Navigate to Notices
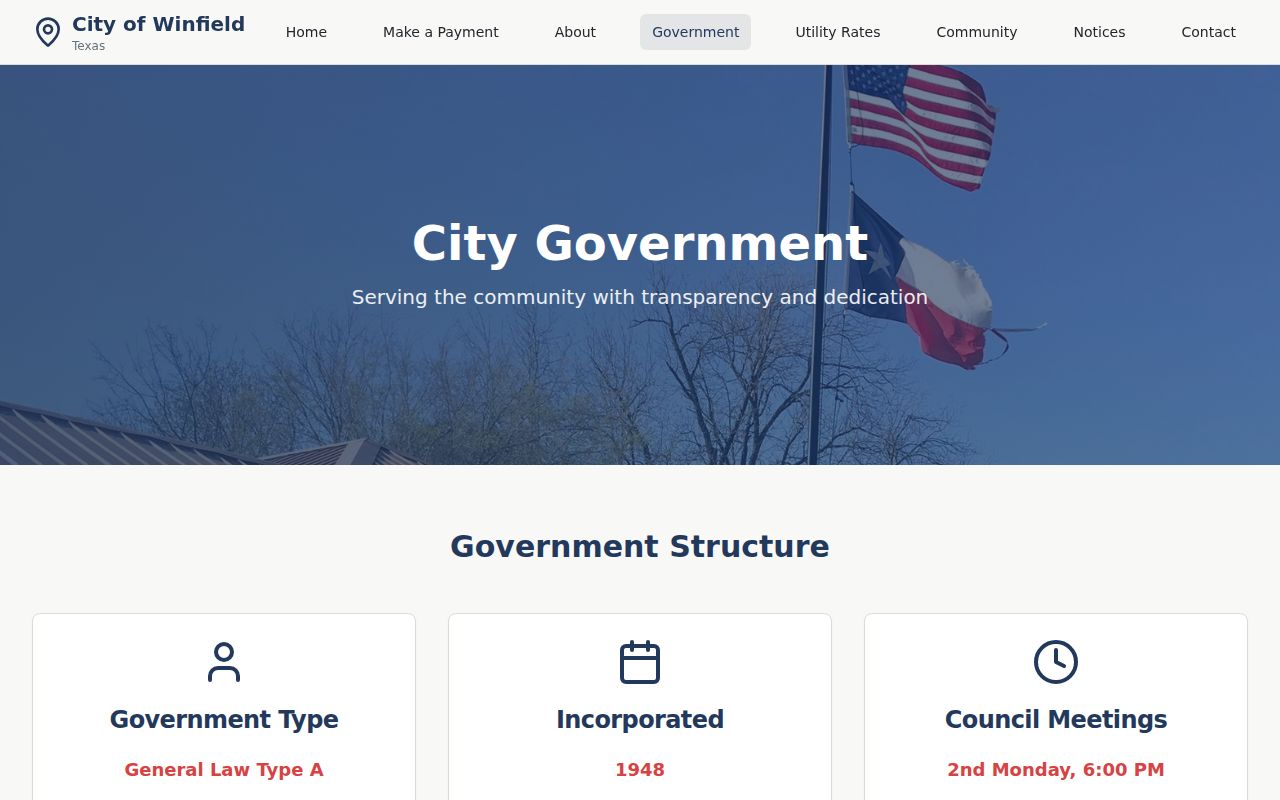1280x800 pixels. (x=1099, y=32)
